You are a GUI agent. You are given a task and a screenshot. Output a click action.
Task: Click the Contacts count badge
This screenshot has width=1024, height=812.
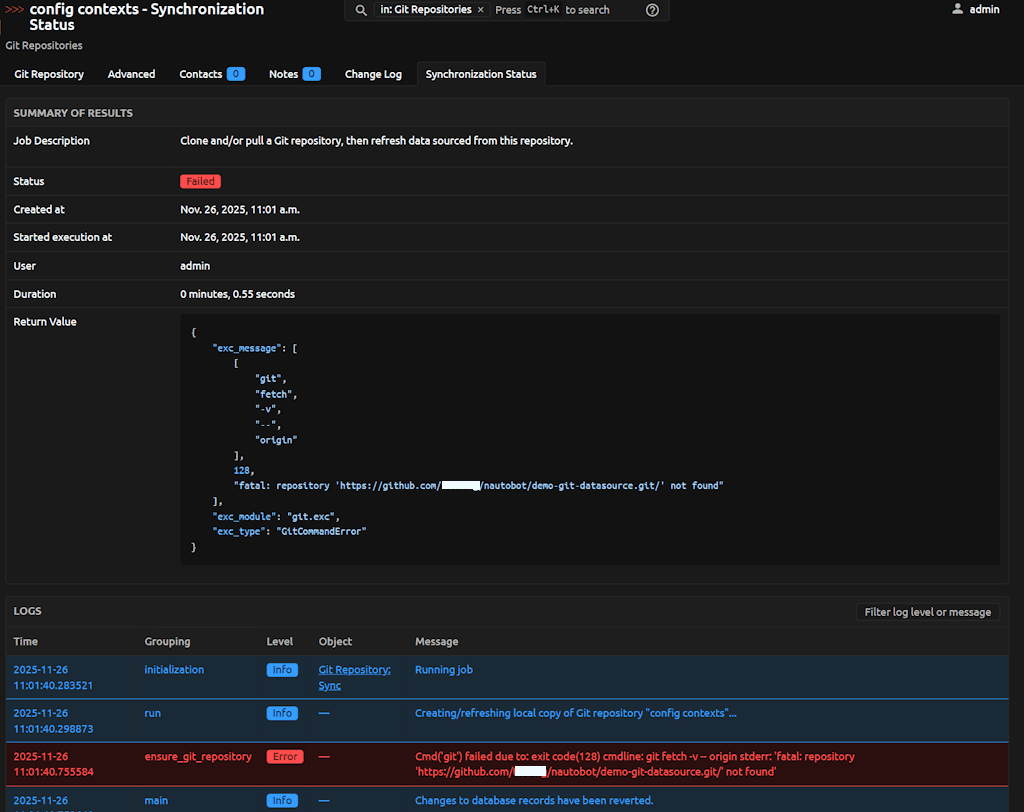coord(235,74)
